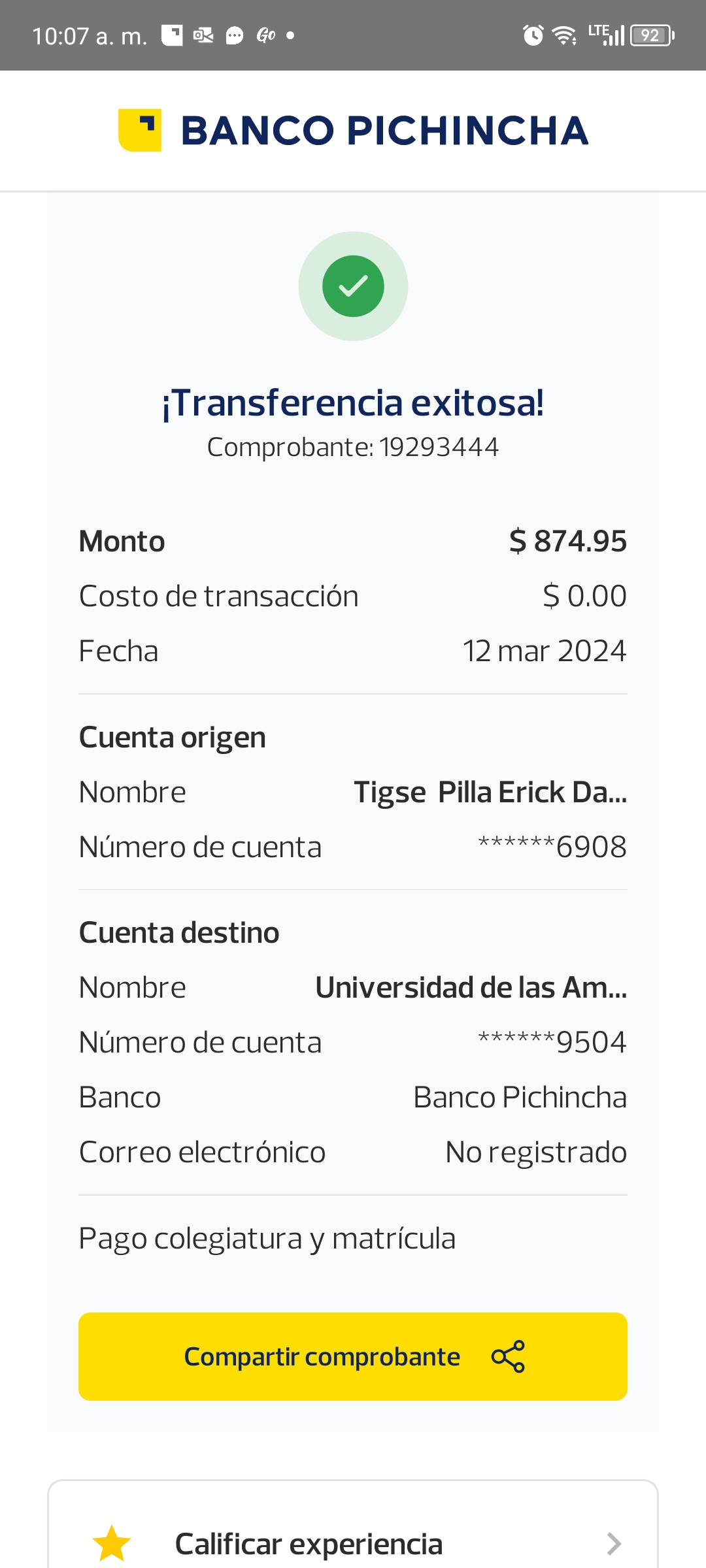
Task: Tap the LTE signal strength icon
Action: (x=606, y=35)
